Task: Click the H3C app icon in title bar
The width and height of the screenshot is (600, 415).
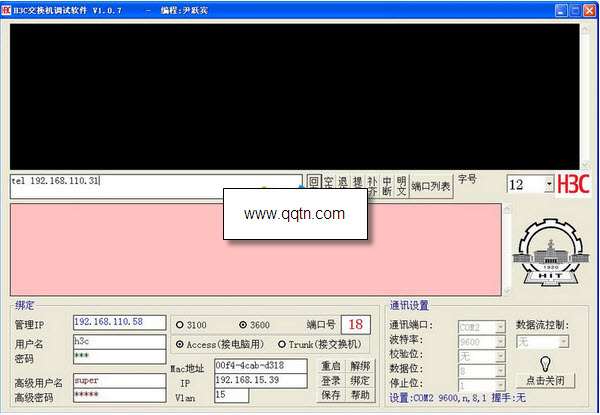Action: [x=6, y=10]
